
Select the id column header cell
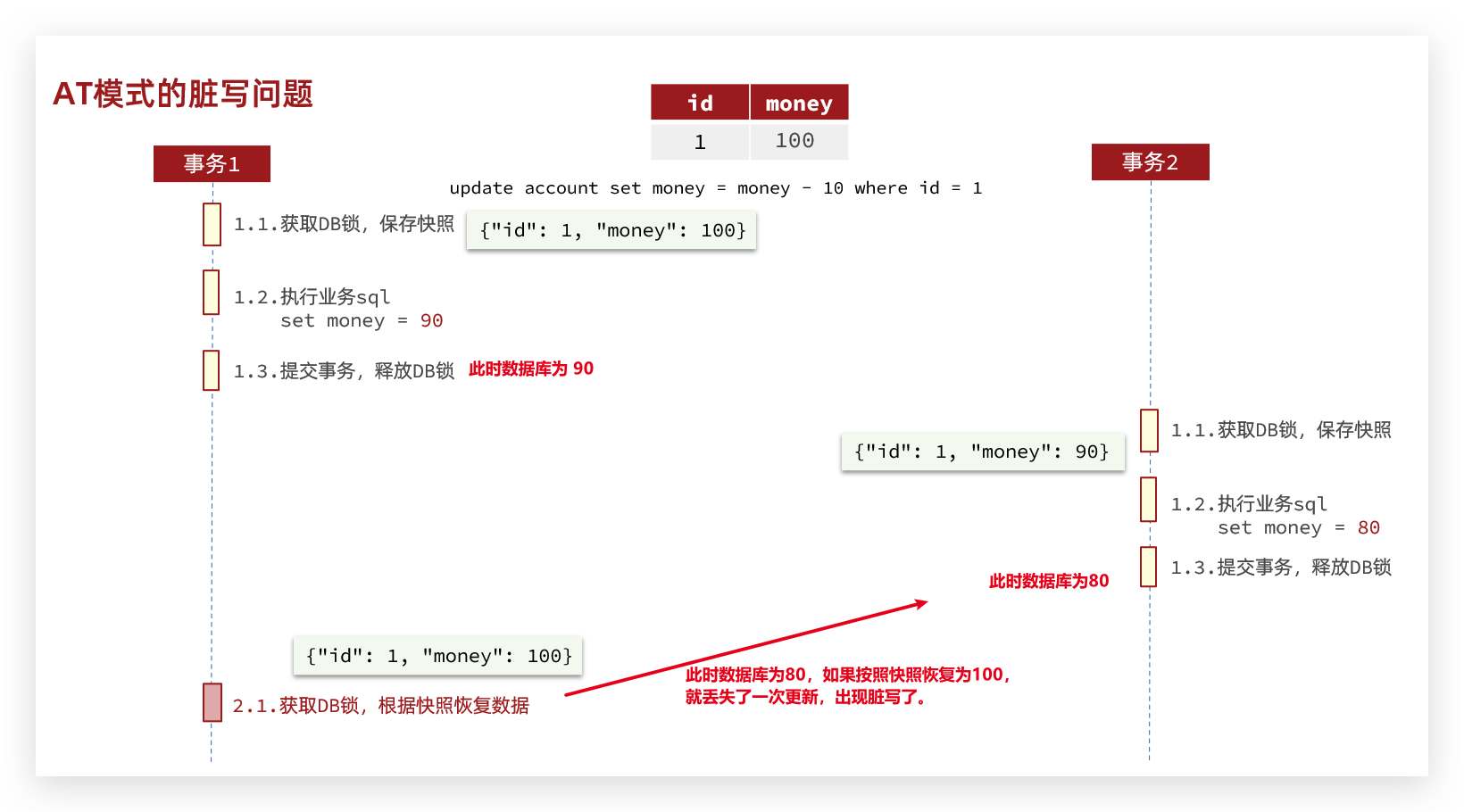(x=700, y=103)
